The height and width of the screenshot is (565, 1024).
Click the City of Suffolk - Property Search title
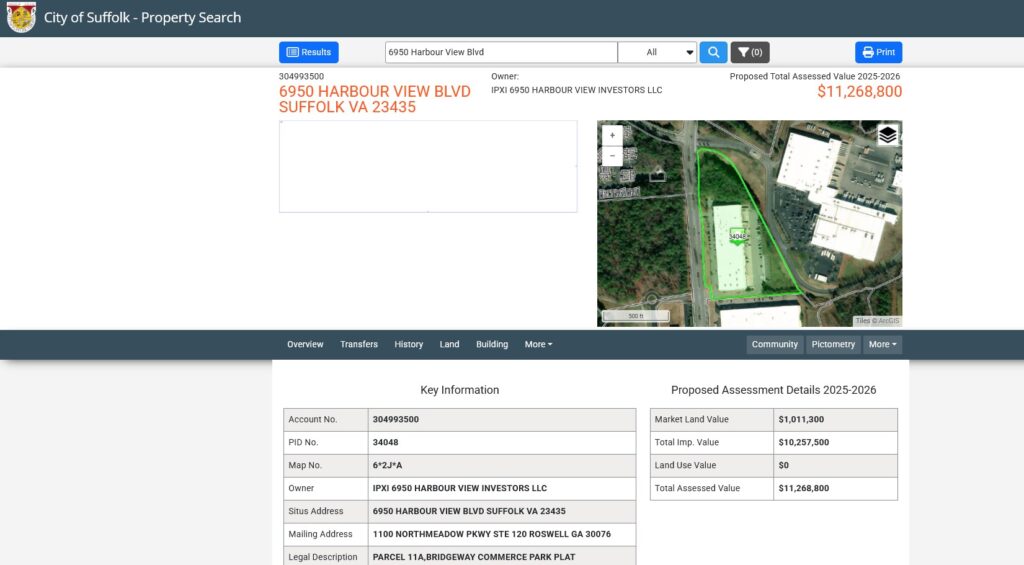(x=142, y=18)
